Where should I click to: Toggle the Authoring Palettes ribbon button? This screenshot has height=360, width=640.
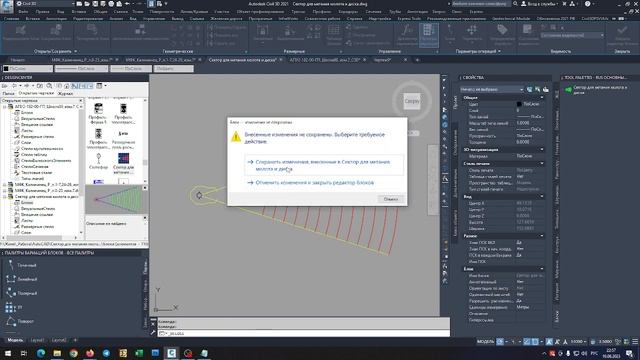pyautogui.click(x=428, y=35)
